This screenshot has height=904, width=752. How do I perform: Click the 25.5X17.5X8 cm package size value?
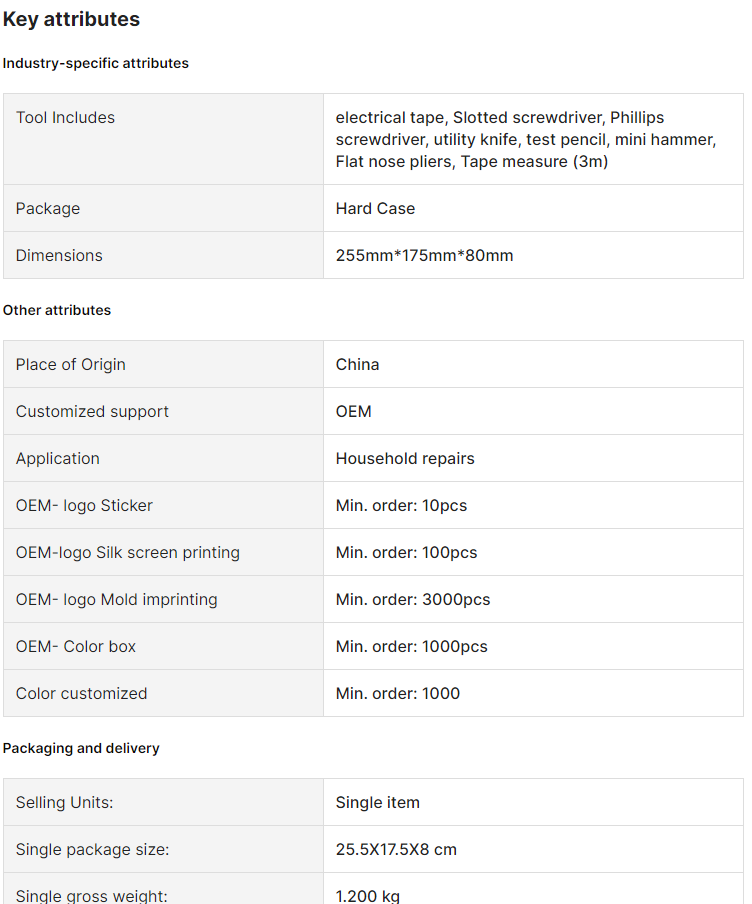tap(396, 850)
